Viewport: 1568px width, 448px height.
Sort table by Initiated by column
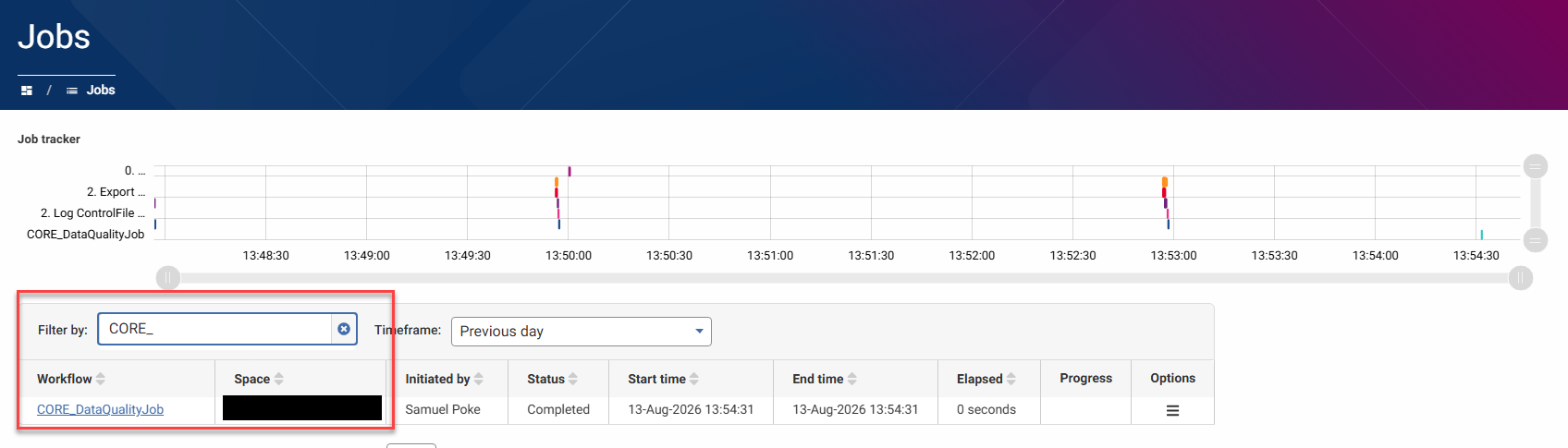444,379
